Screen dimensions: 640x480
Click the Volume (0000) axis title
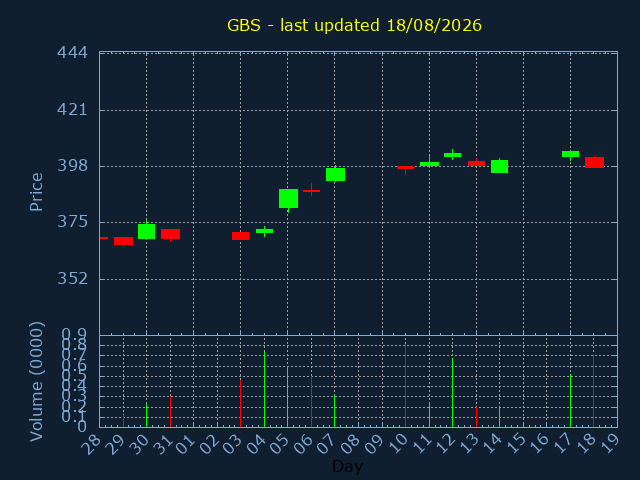pos(36,382)
